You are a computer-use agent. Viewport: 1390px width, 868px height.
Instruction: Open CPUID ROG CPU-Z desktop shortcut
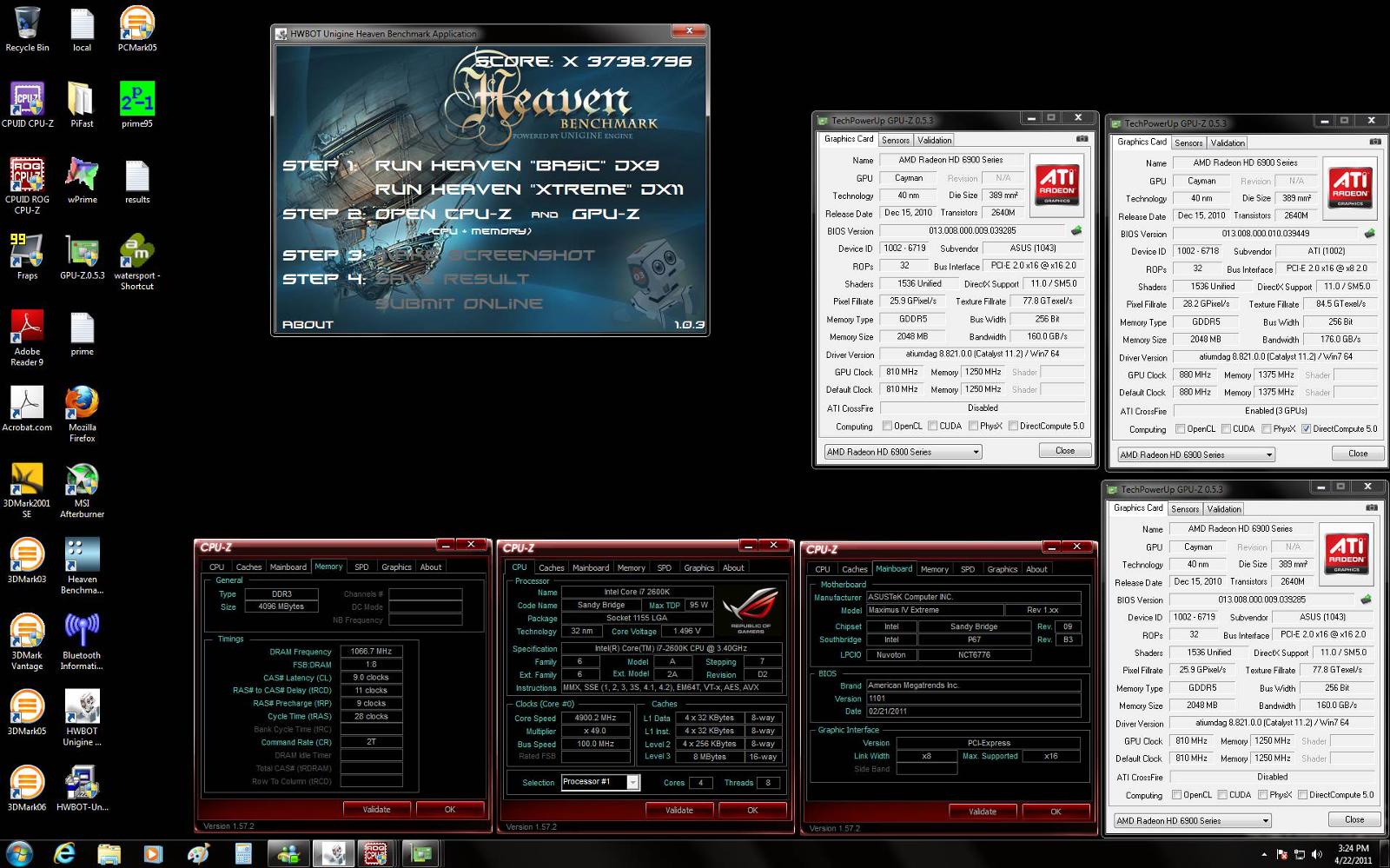[27, 185]
